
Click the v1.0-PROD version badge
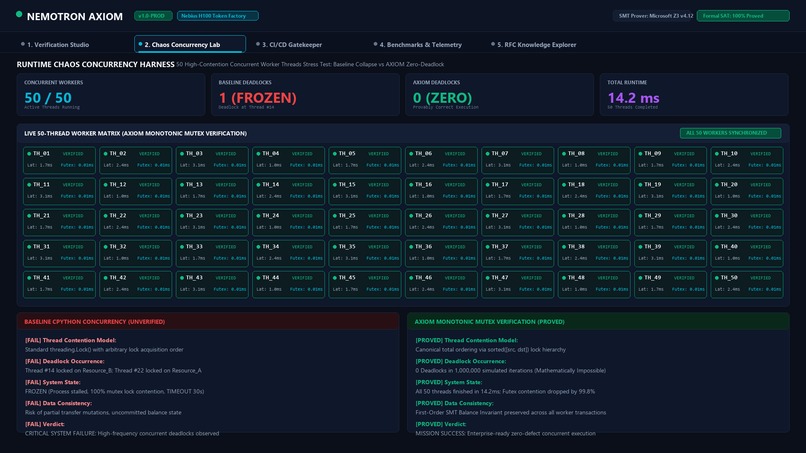pos(153,16)
